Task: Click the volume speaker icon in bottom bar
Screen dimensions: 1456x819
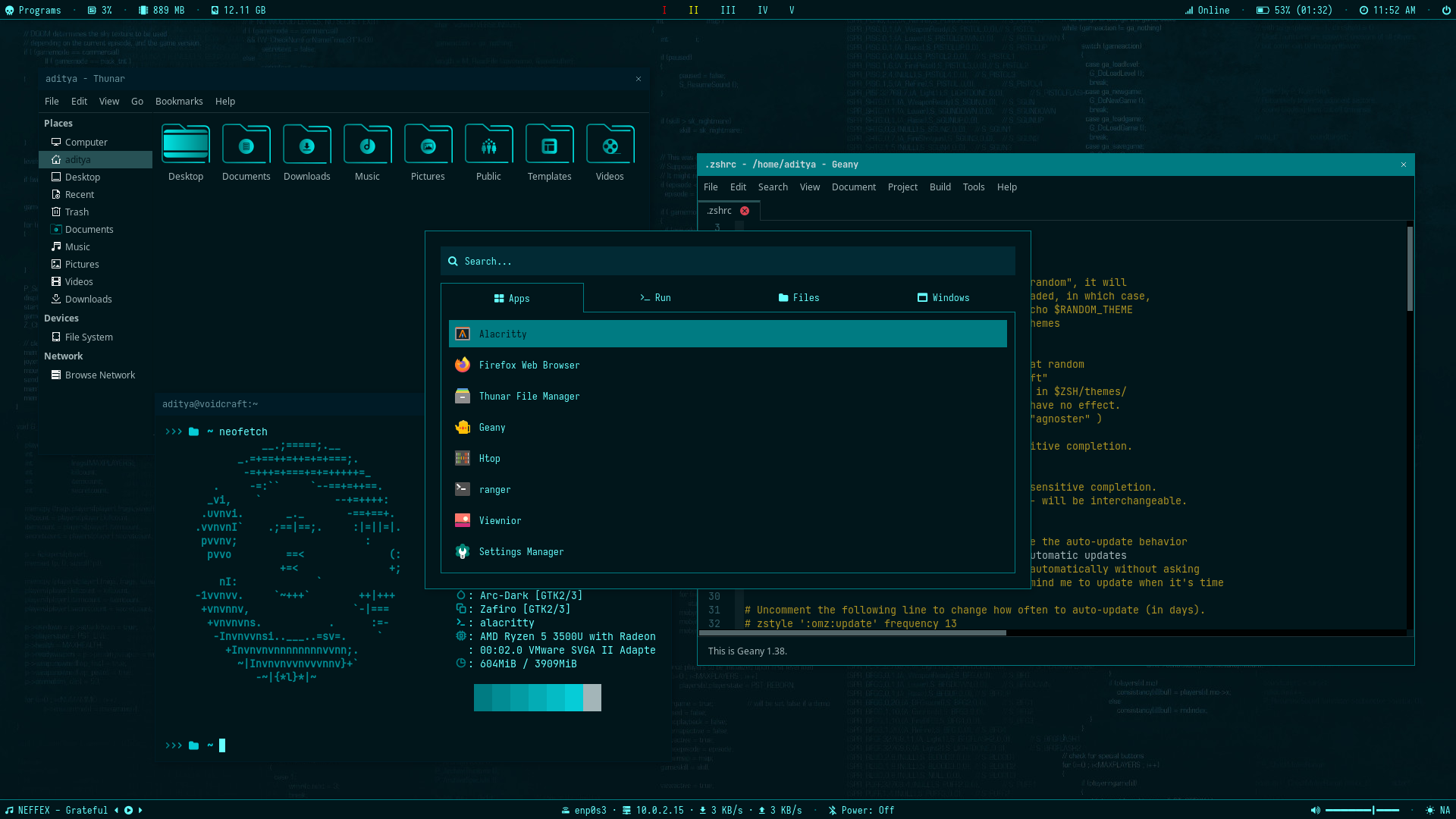Action: [x=1315, y=810]
